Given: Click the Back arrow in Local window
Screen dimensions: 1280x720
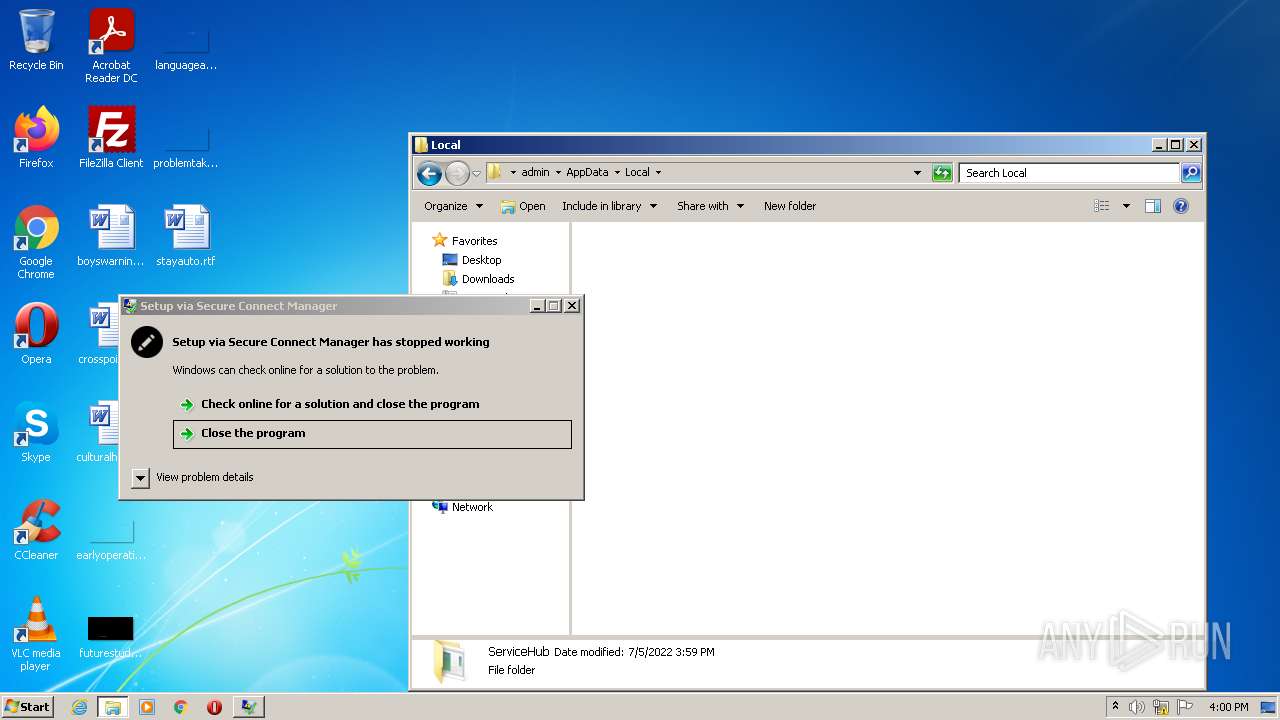Looking at the screenshot, I should [429, 173].
